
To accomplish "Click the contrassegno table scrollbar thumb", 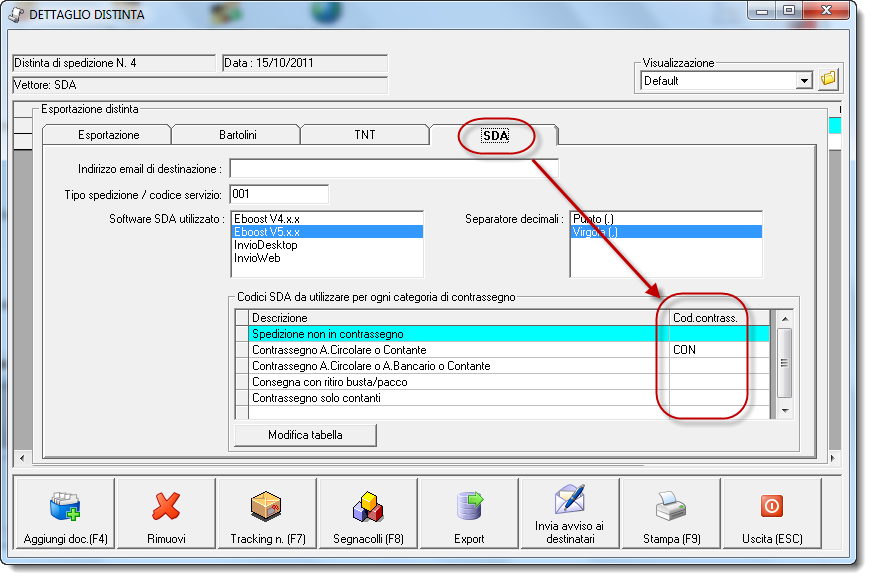I will click(785, 363).
